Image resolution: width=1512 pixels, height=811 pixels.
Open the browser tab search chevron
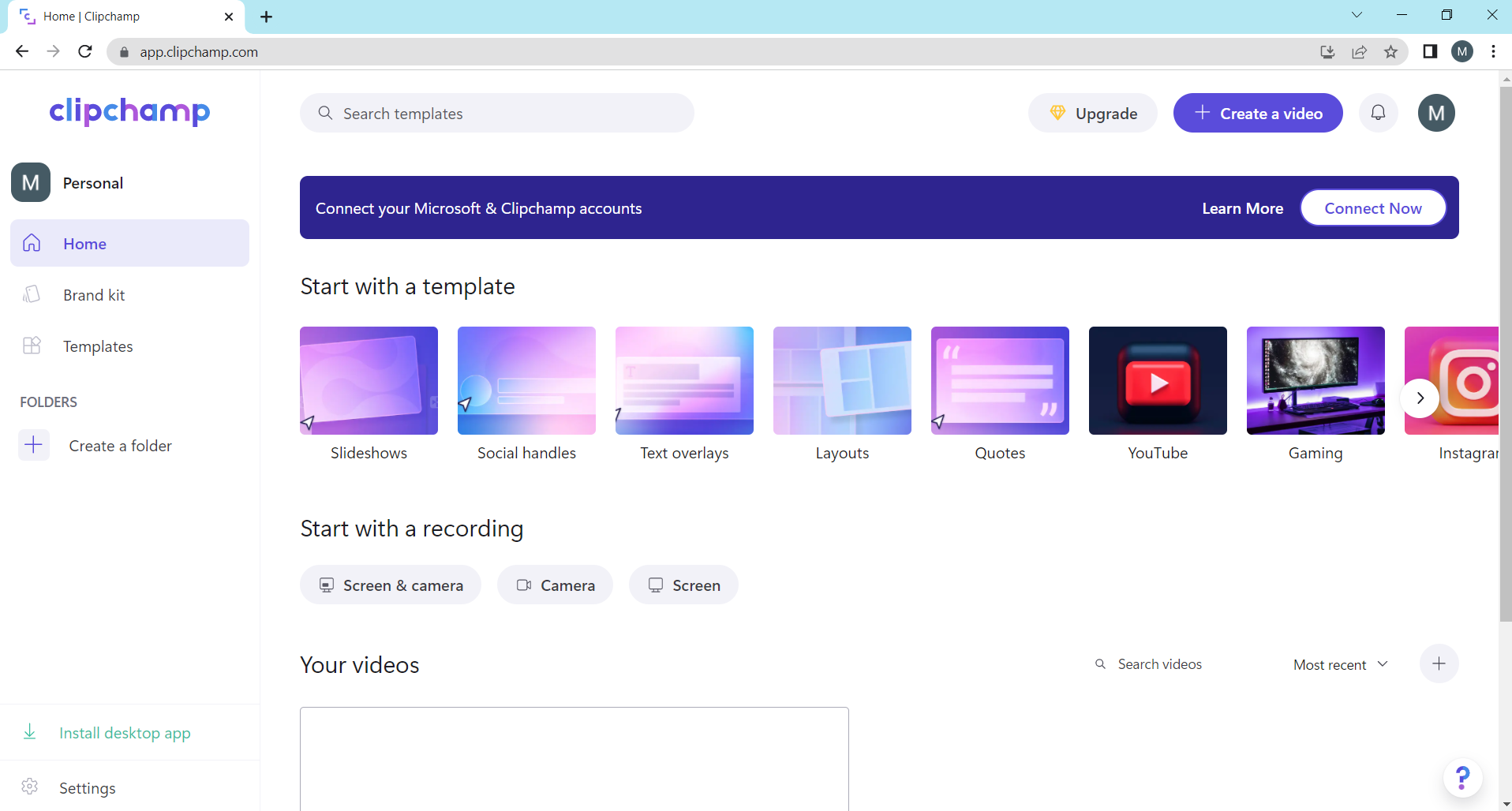1357,14
